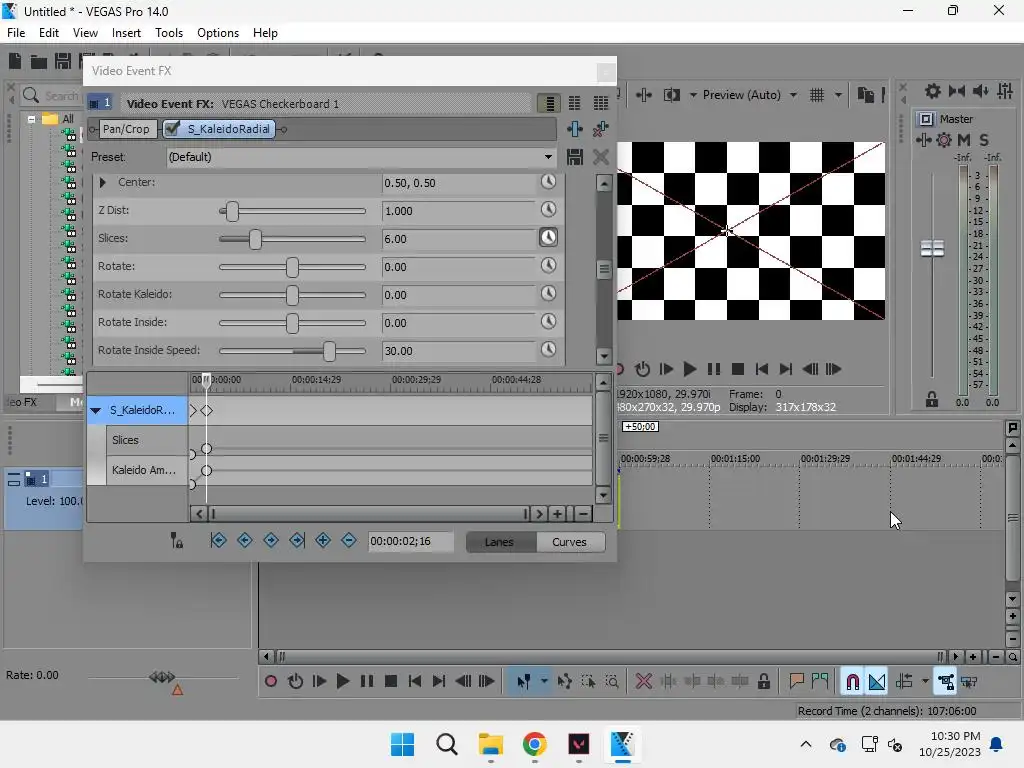Delete keyframe with minus diamond icon
1024x768 pixels.
pos(349,540)
